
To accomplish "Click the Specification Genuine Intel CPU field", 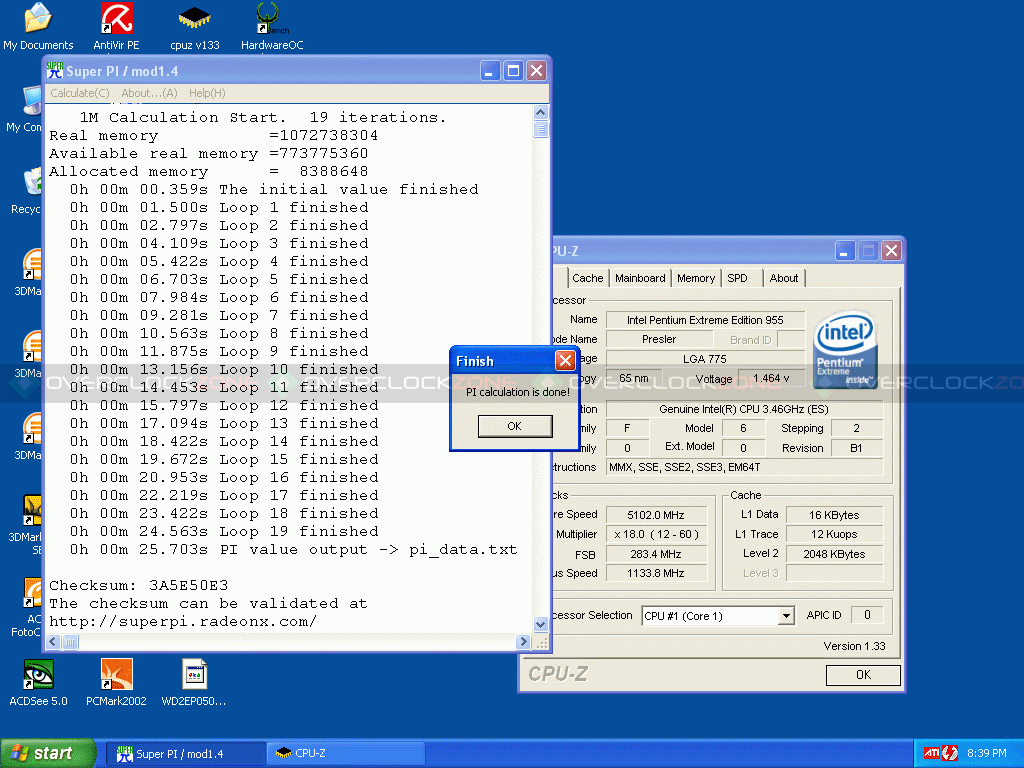I will pyautogui.click(x=744, y=409).
